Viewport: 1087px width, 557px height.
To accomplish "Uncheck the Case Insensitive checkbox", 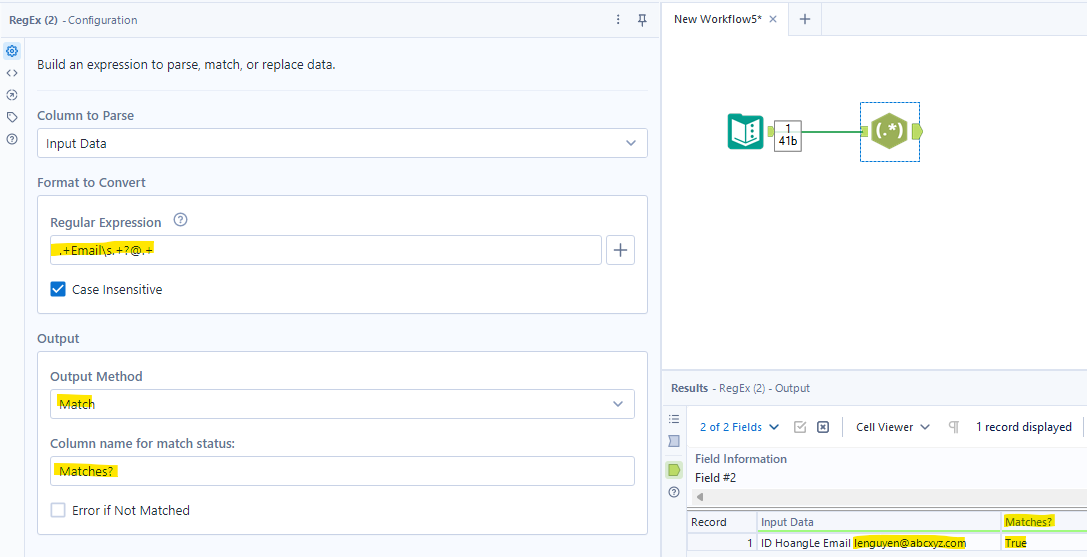I will (59, 290).
